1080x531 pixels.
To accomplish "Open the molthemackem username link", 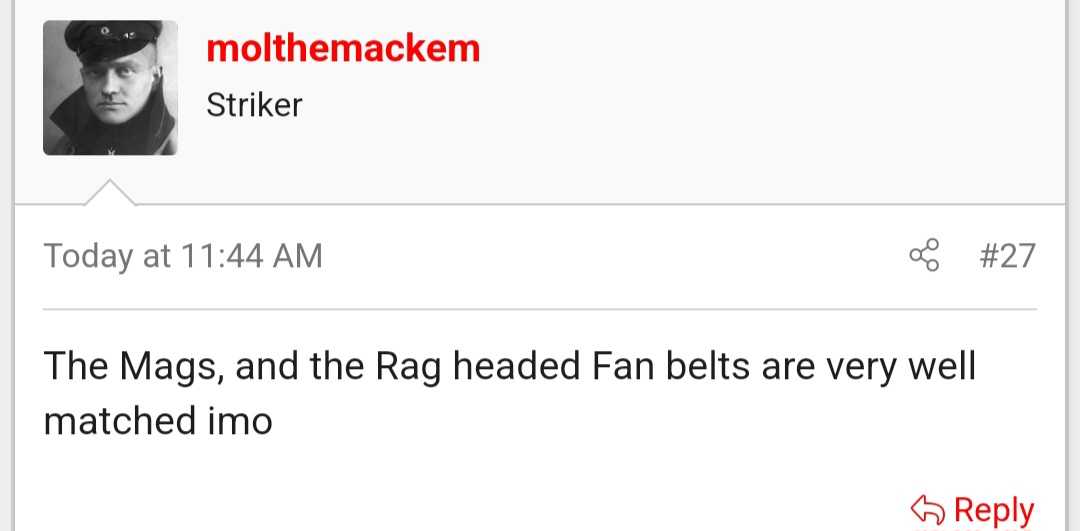I will [x=343, y=48].
